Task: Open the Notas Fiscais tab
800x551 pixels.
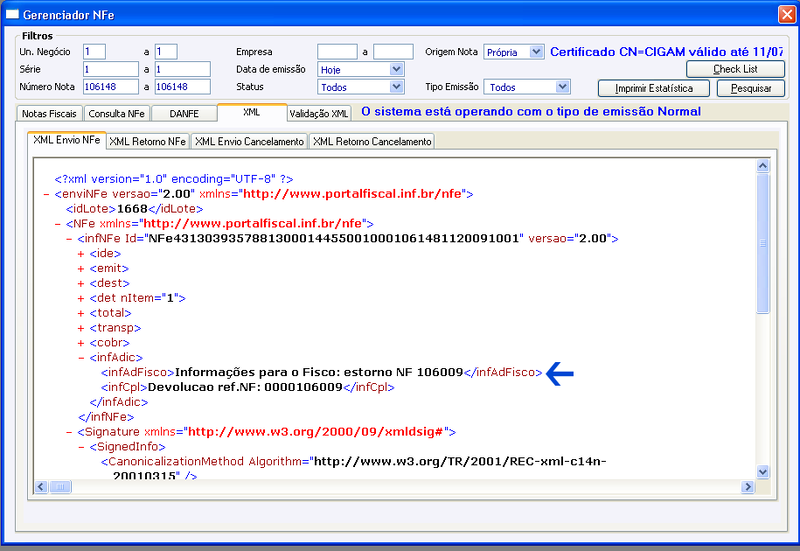Action: pyautogui.click(x=49, y=113)
